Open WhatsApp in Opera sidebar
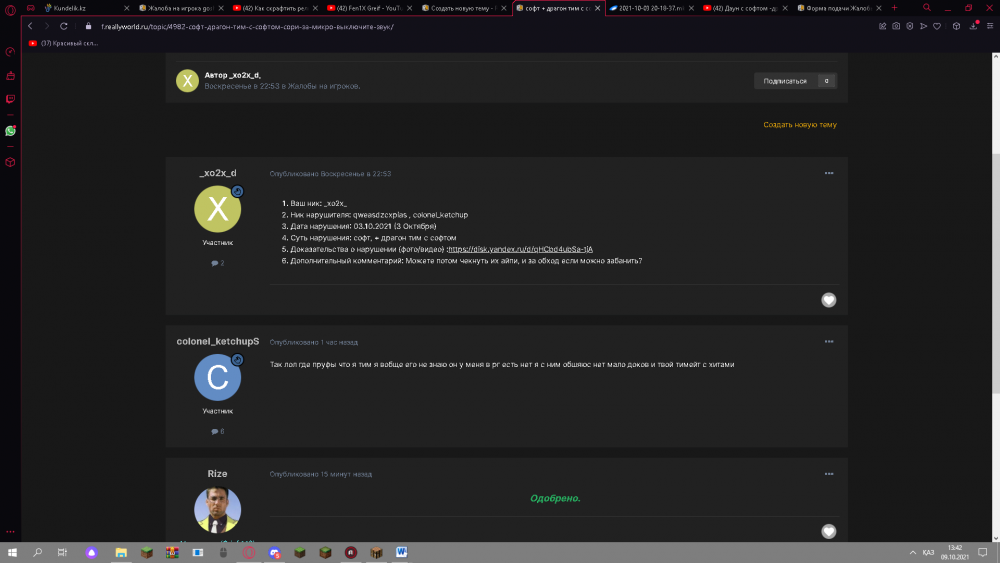 tap(10, 131)
